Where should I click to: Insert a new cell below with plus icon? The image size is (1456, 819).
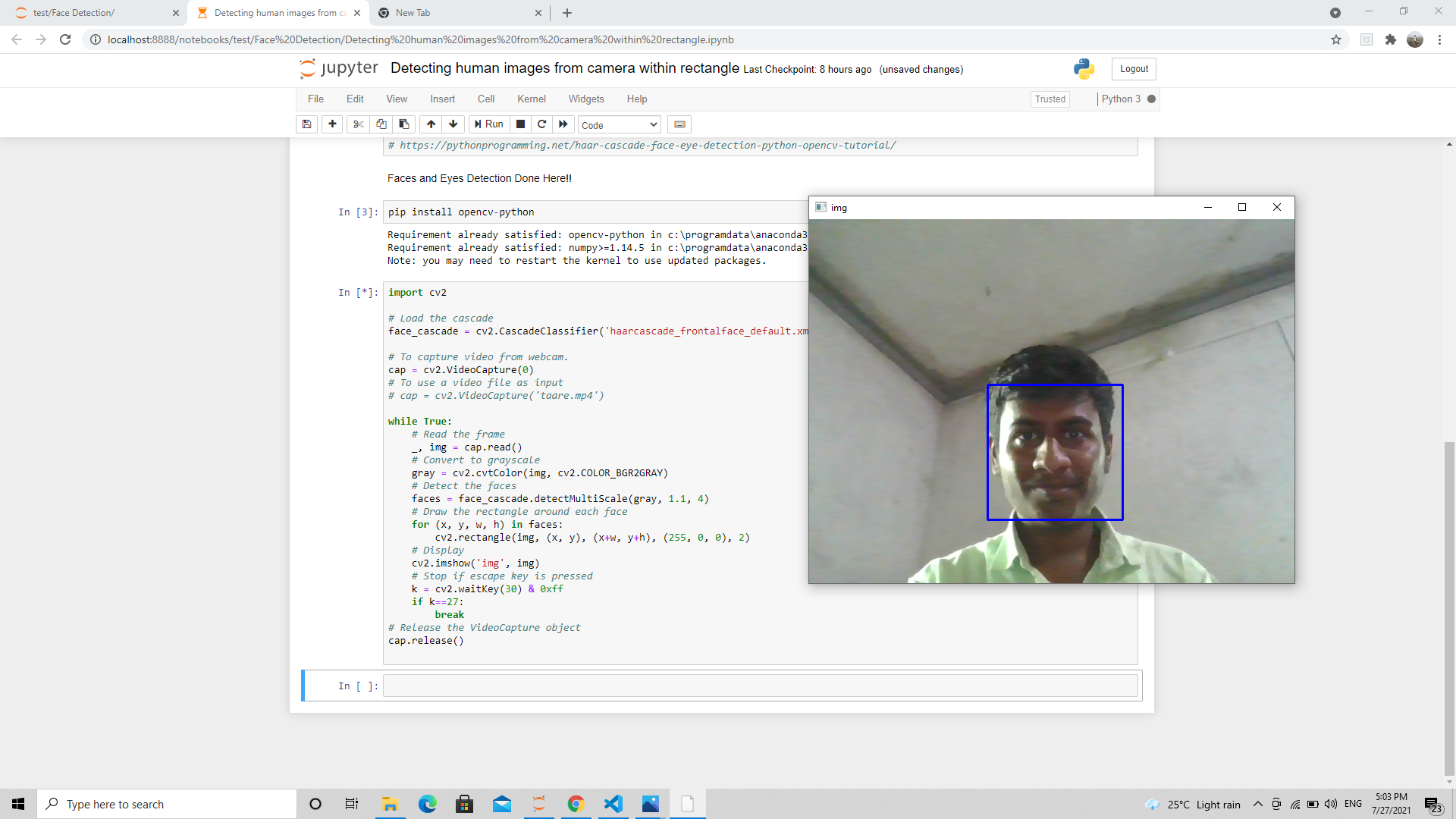point(332,124)
